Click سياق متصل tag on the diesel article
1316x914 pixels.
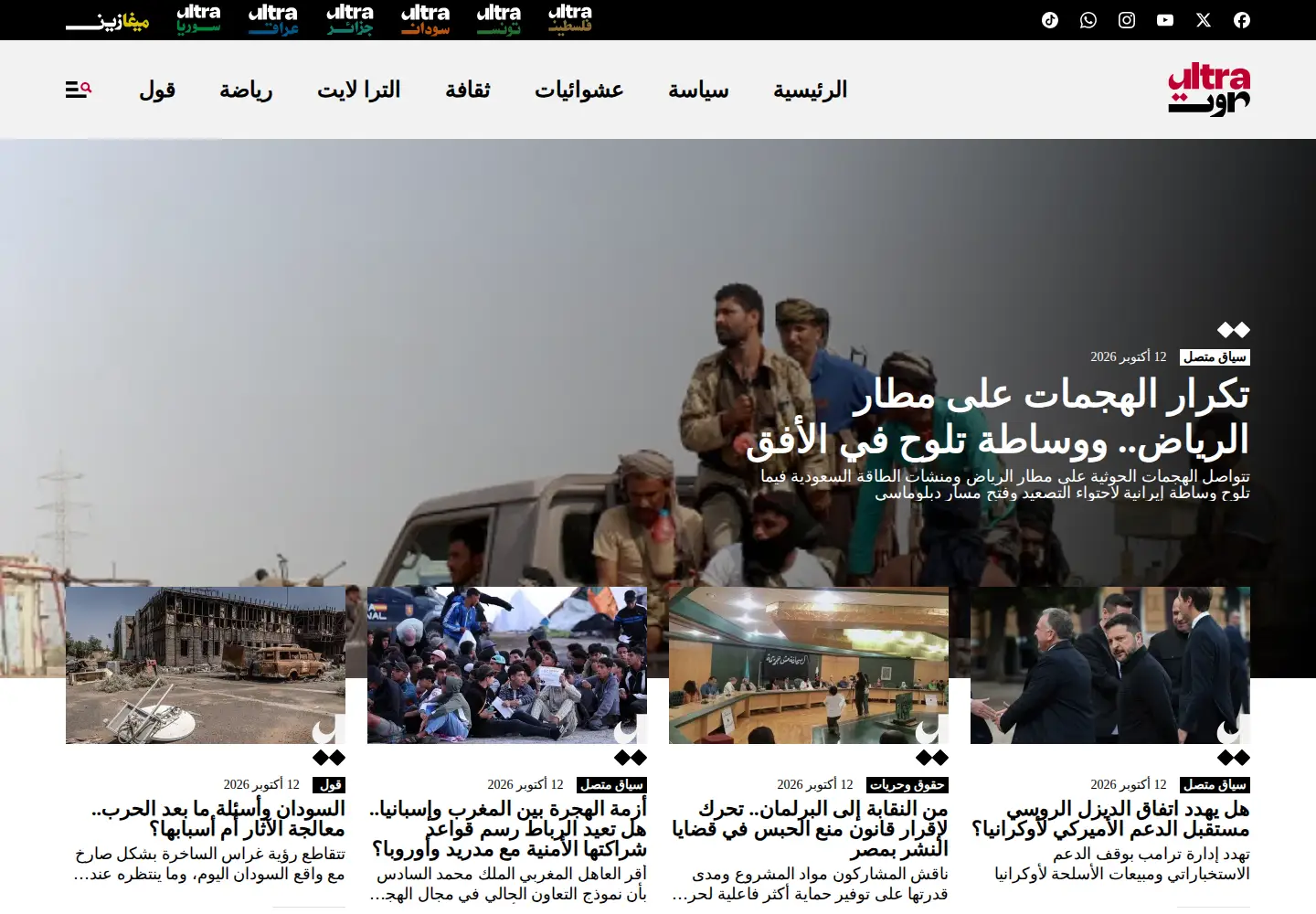[x=1215, y=785]
